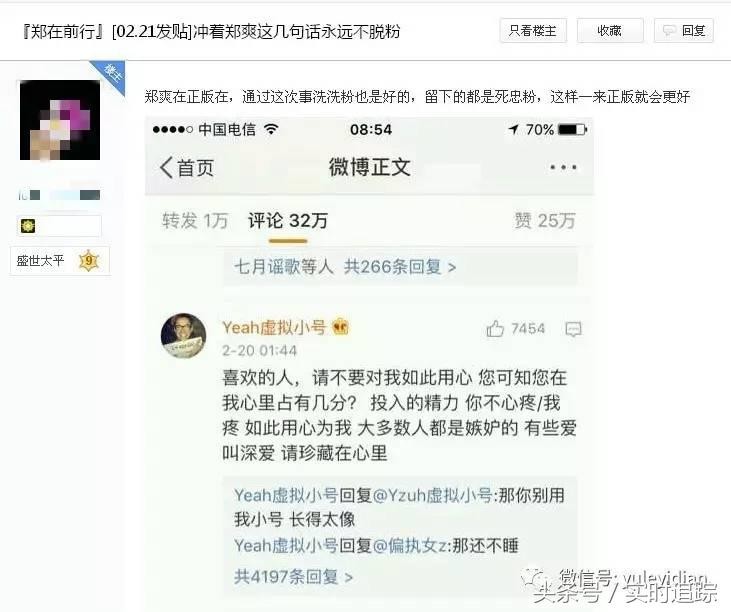
Task: Click the Yeah虚拟小号 username link
Action: pos(274,327)
